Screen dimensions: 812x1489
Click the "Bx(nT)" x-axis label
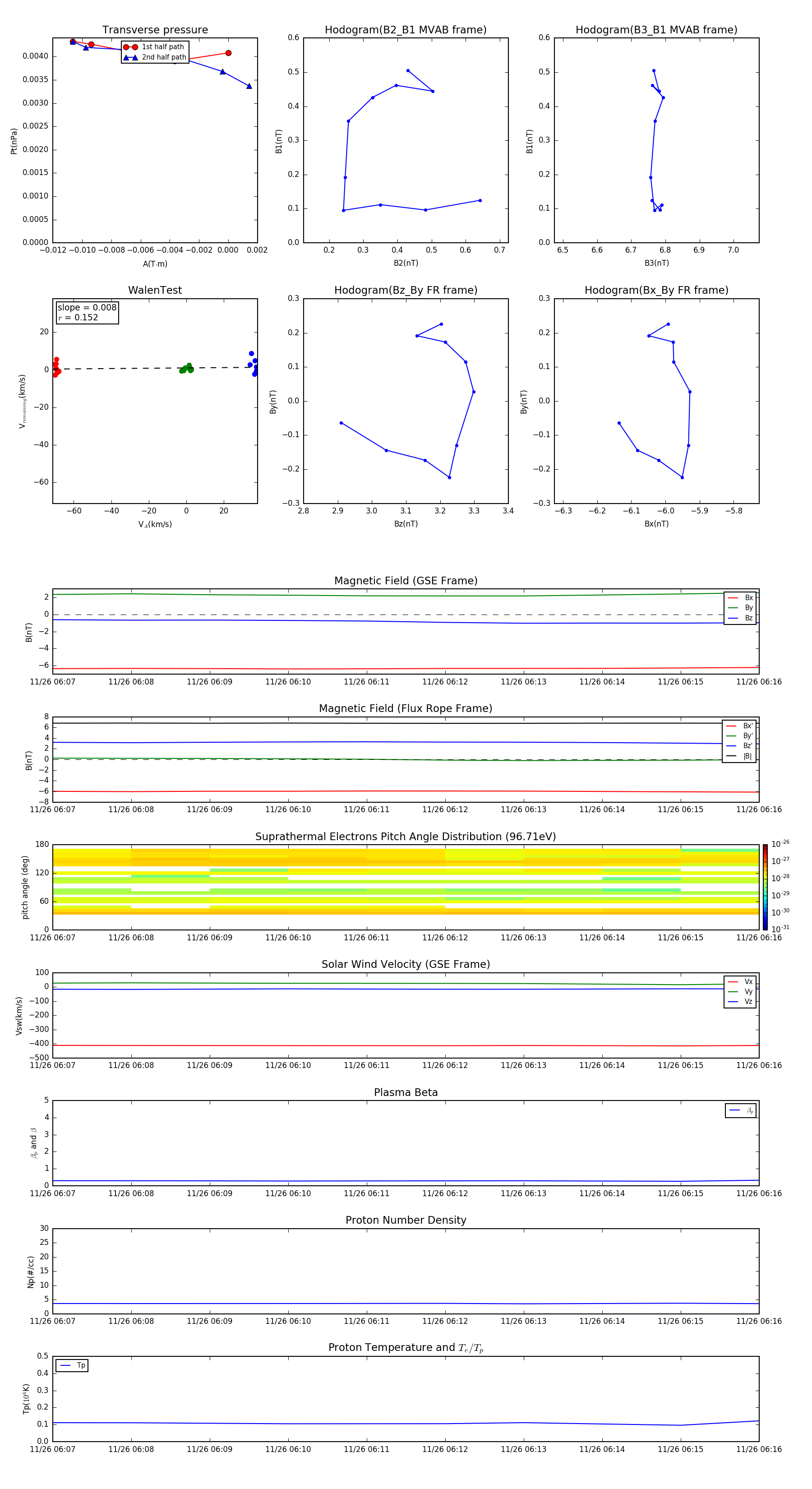656,524
